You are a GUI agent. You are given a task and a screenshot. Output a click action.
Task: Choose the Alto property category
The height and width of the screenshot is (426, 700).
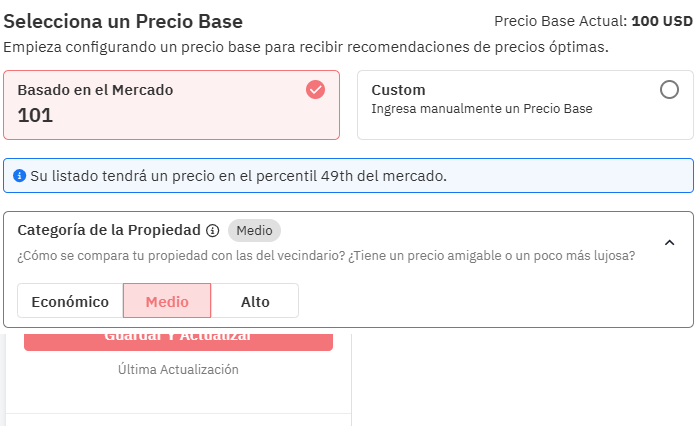[255, 301]
